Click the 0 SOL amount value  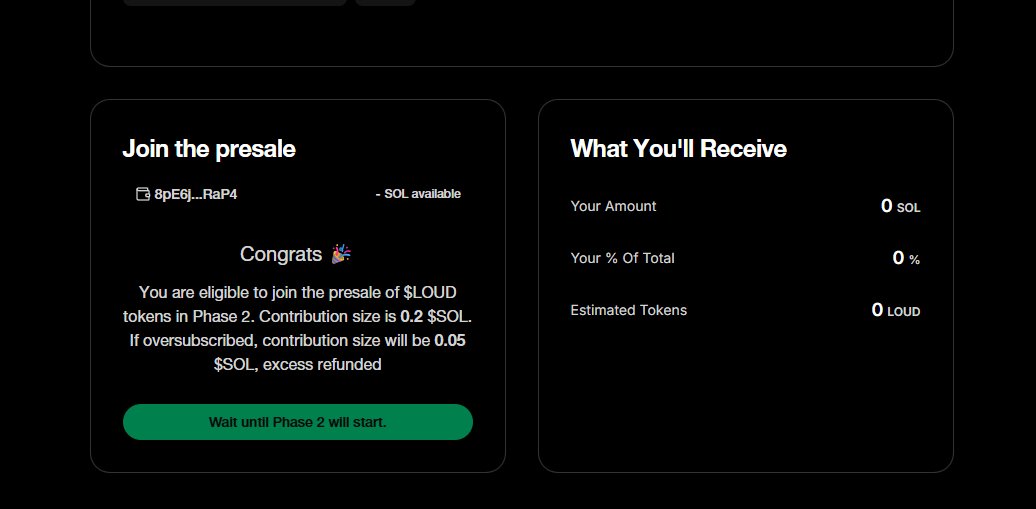pyautogui.click(x=901, y=206)
